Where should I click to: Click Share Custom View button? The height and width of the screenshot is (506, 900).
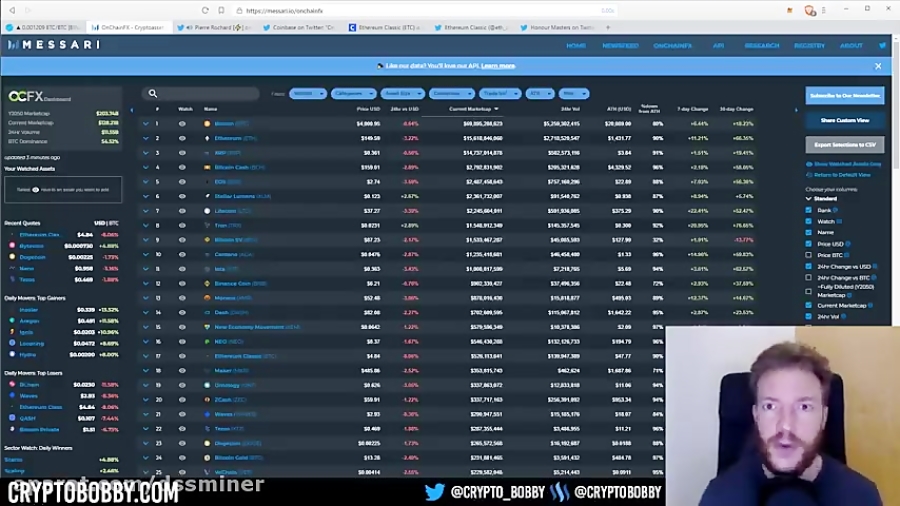pos(844,120)
